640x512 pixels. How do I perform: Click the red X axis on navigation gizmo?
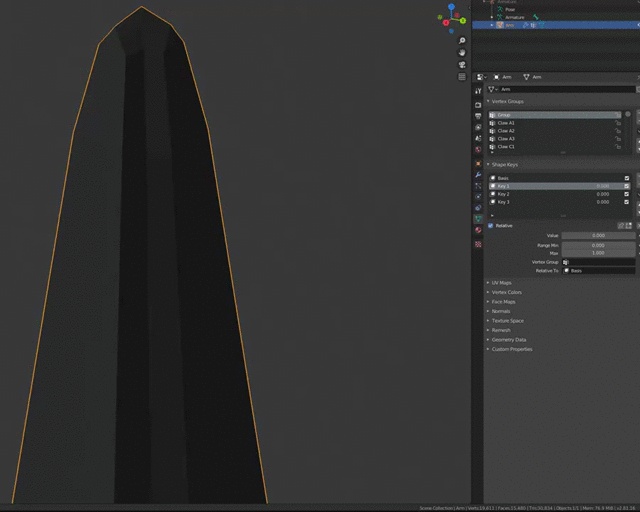click(446, 23)
